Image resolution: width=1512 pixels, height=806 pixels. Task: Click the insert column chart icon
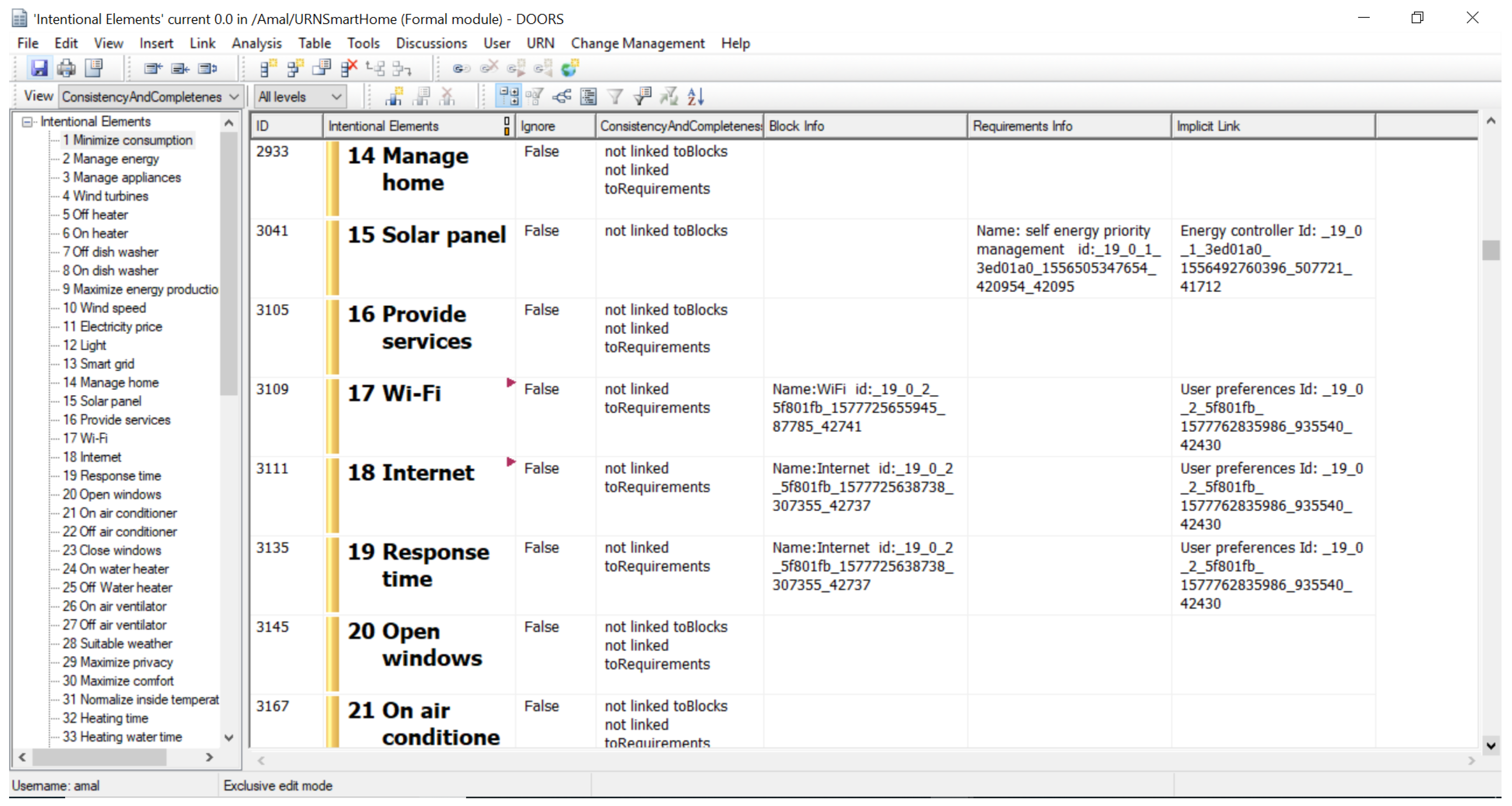coord(394,96)
